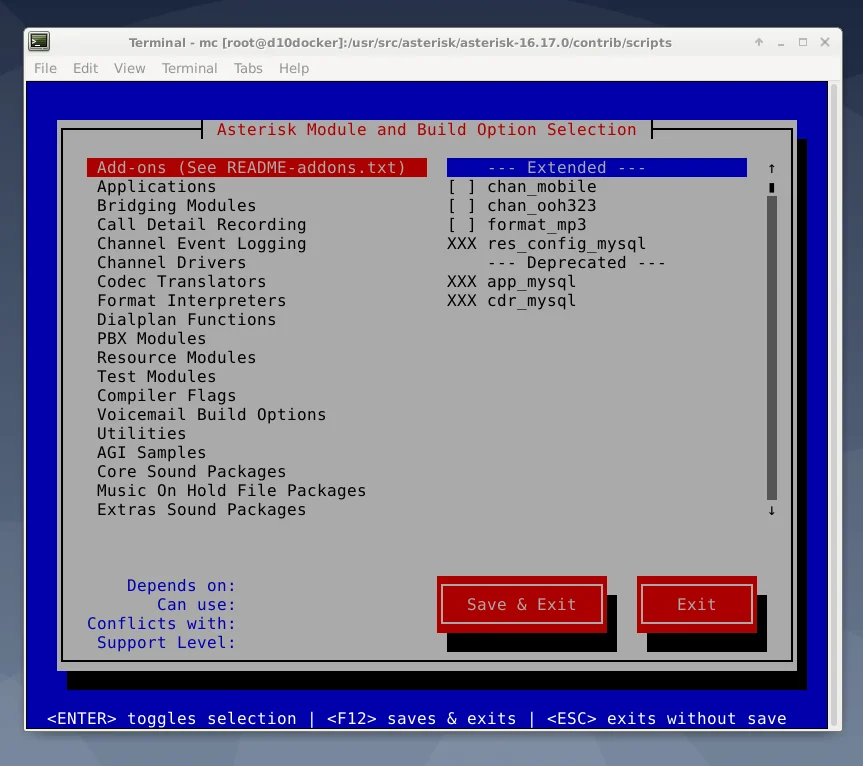
Task: Select the Bridging Modules category
Action: pyautogui.click(x=176, y=206)
